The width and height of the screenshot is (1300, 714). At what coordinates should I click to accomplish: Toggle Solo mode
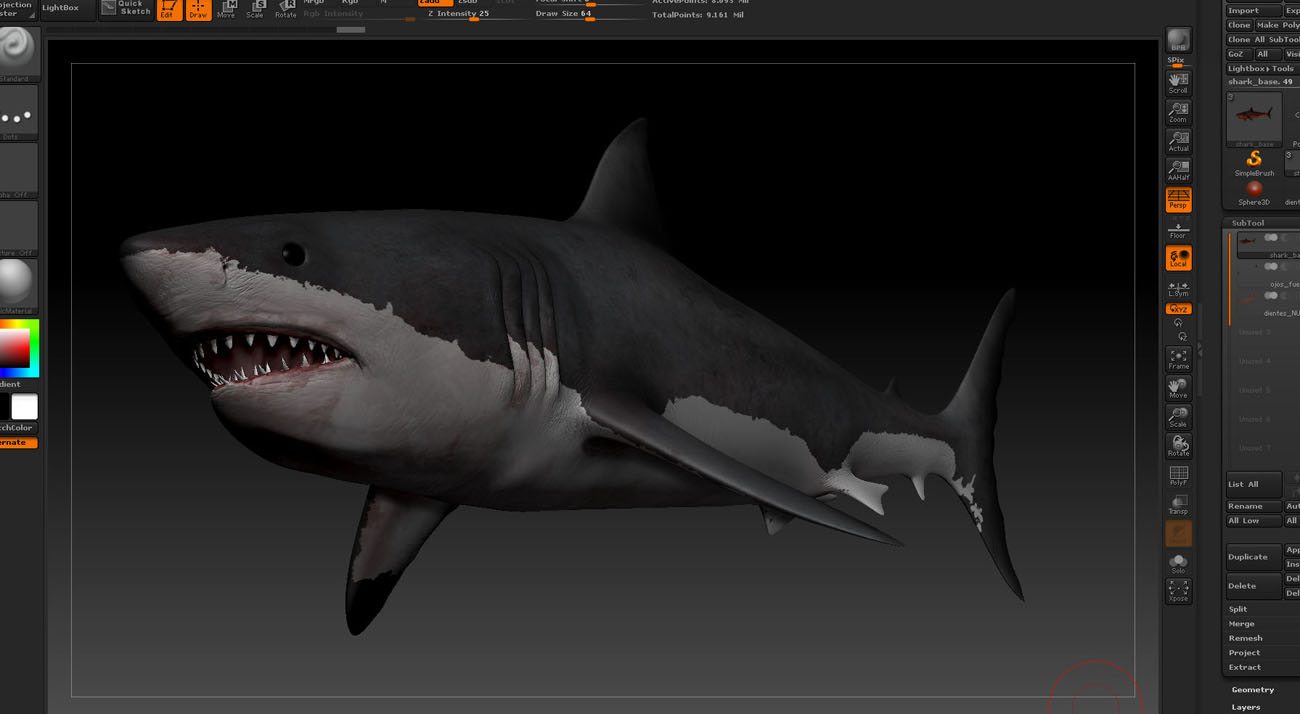point(1178,563)
